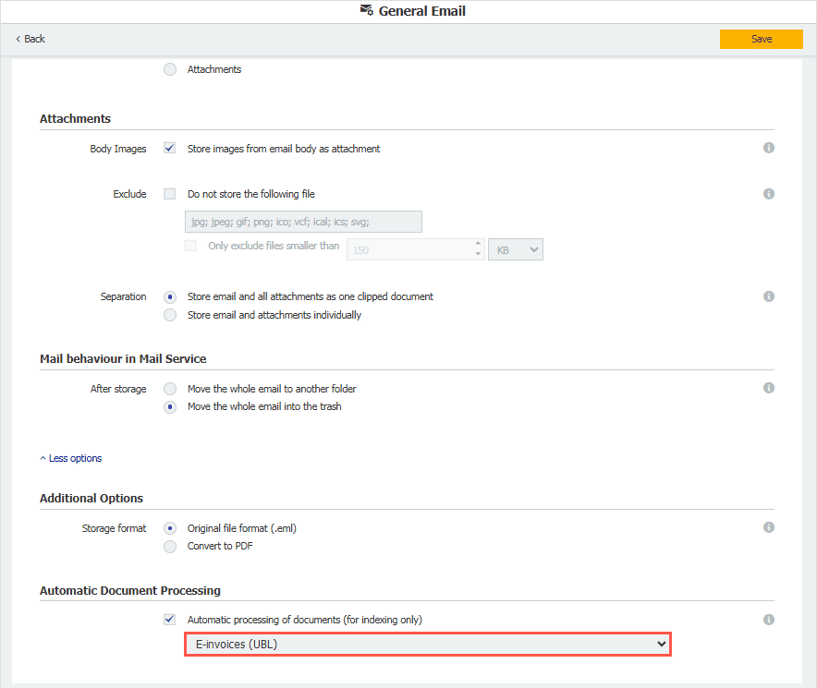The width and height of the screenshot is (817, 688).
Task: Uncheck Store images from email body
Action: [x=170, y=149]
